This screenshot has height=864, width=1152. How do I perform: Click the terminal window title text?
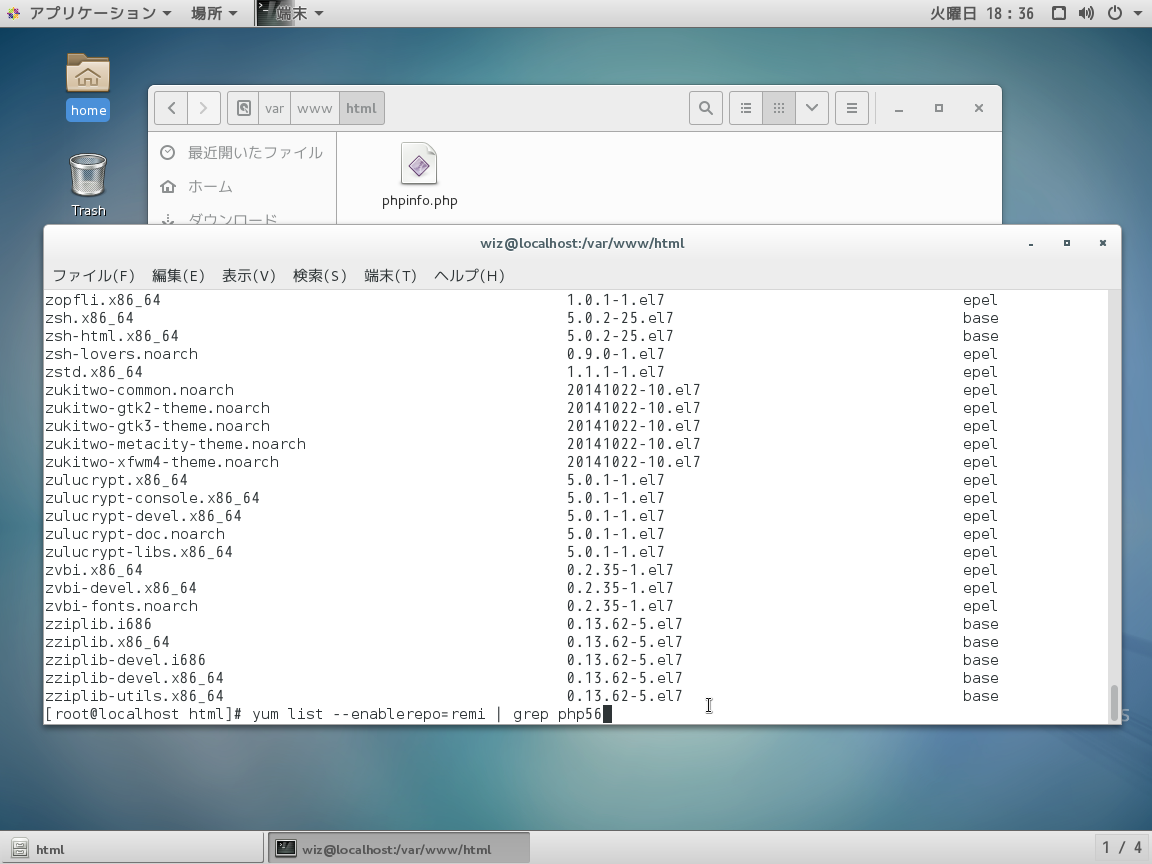(x=582, y=243)
